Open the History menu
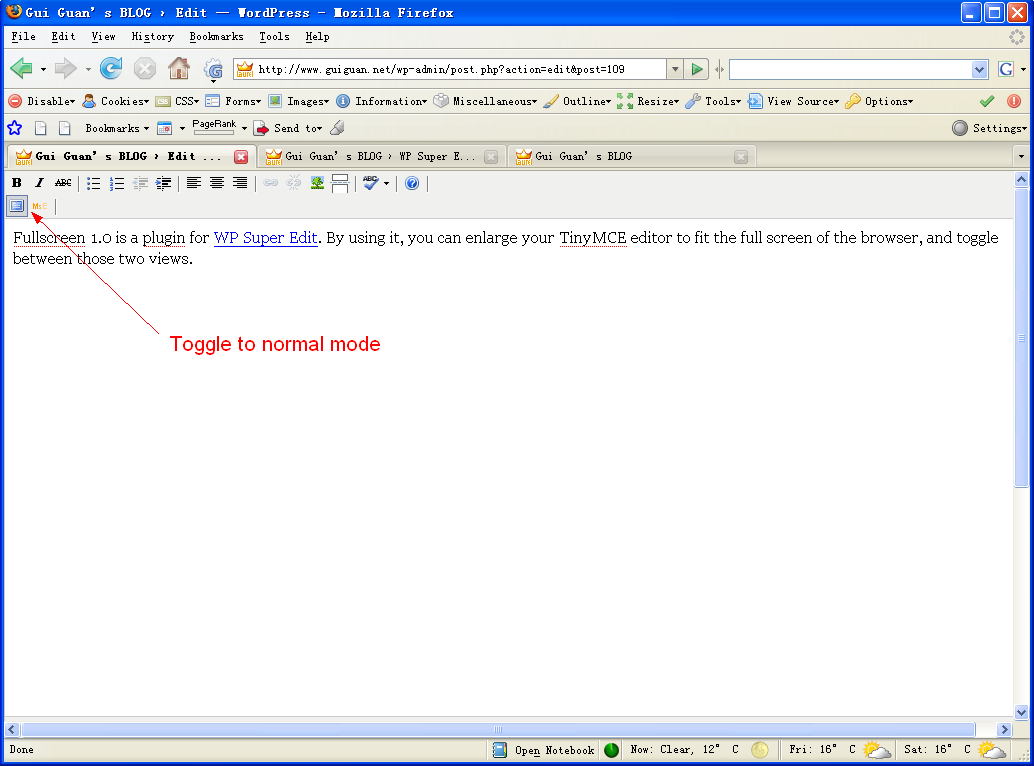1034x766 pixels. [x=152, y=37]
